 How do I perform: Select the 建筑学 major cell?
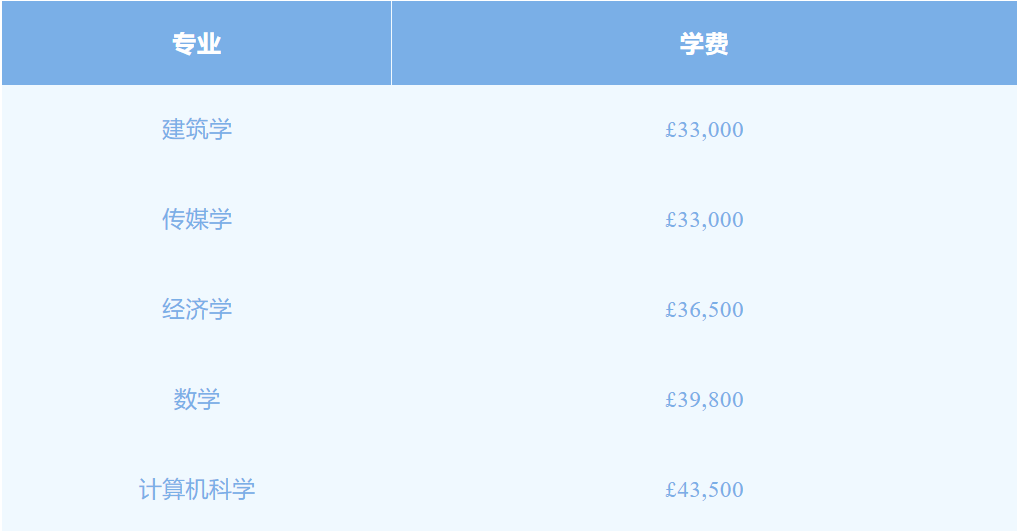(x=197, y=130)
